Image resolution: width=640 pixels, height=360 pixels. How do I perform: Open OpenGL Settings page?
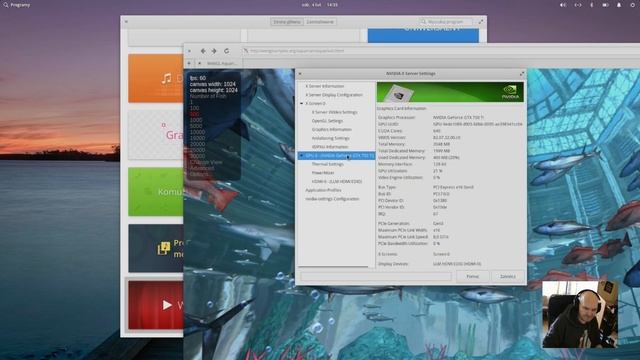point(327,121)
